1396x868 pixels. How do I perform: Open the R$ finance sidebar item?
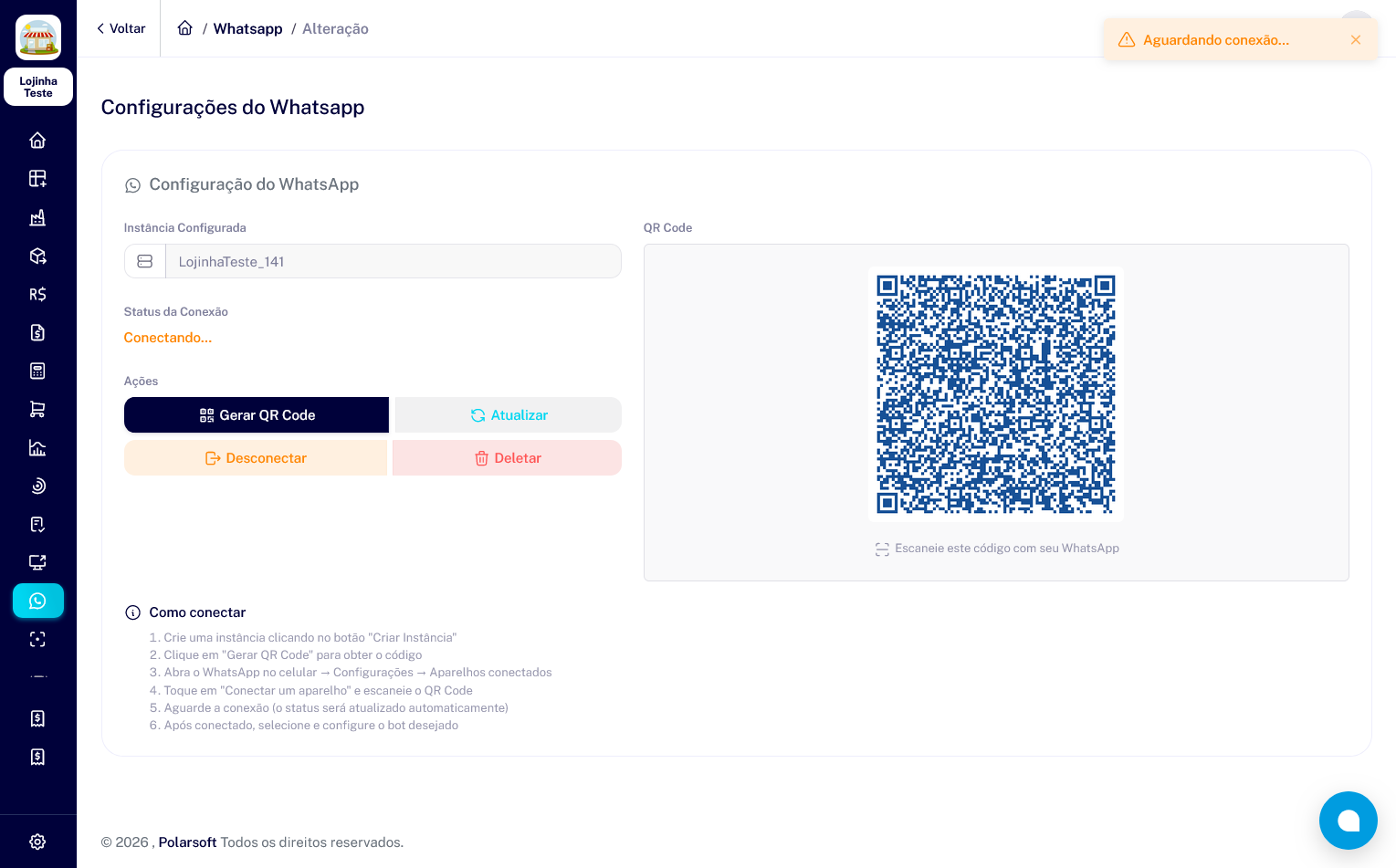(x=37, y=294)
